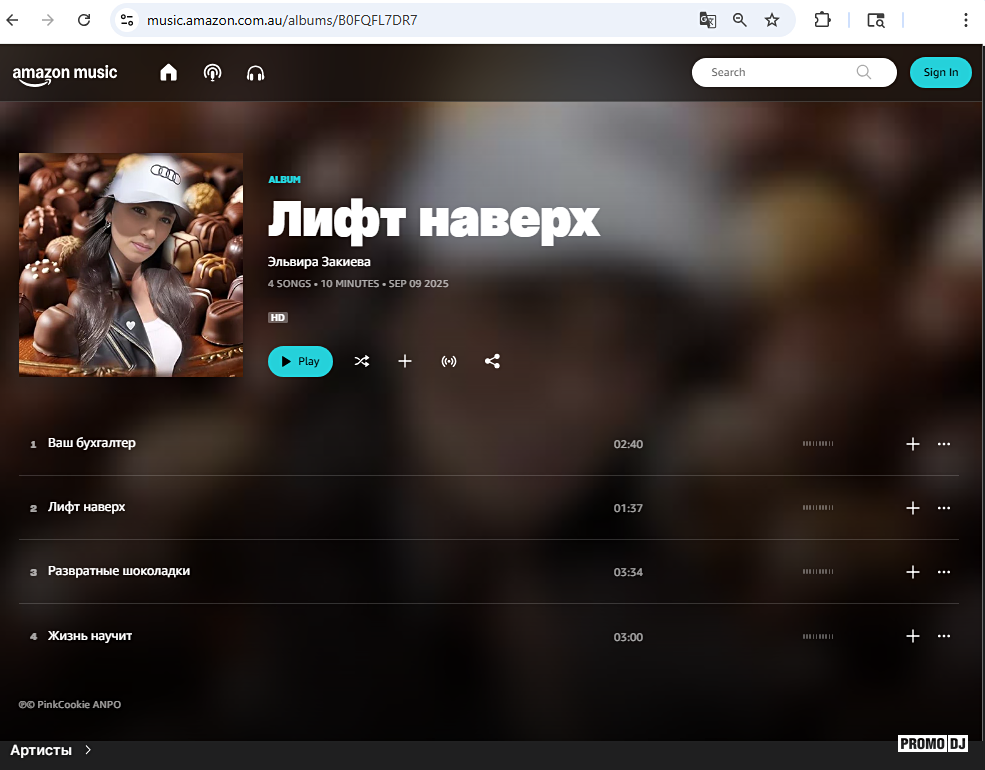Open artist link Эльвира Закиева
This screenshot has height=770, width=985.
coord(319,262)
